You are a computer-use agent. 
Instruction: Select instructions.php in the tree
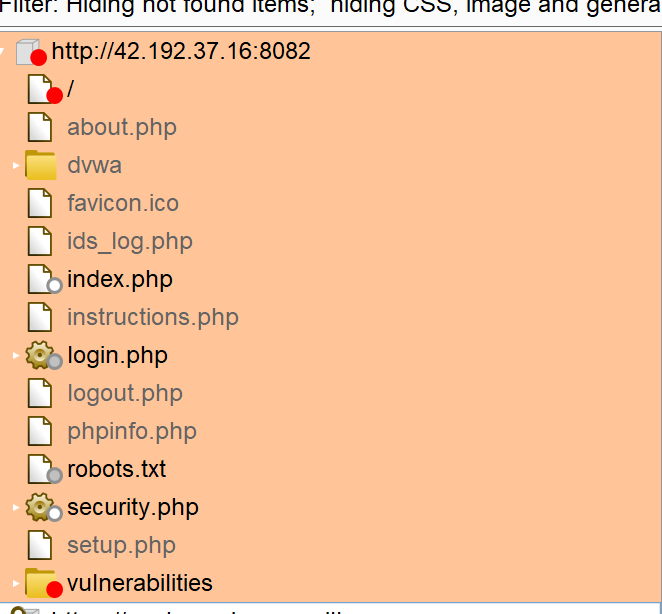(153, 317)
